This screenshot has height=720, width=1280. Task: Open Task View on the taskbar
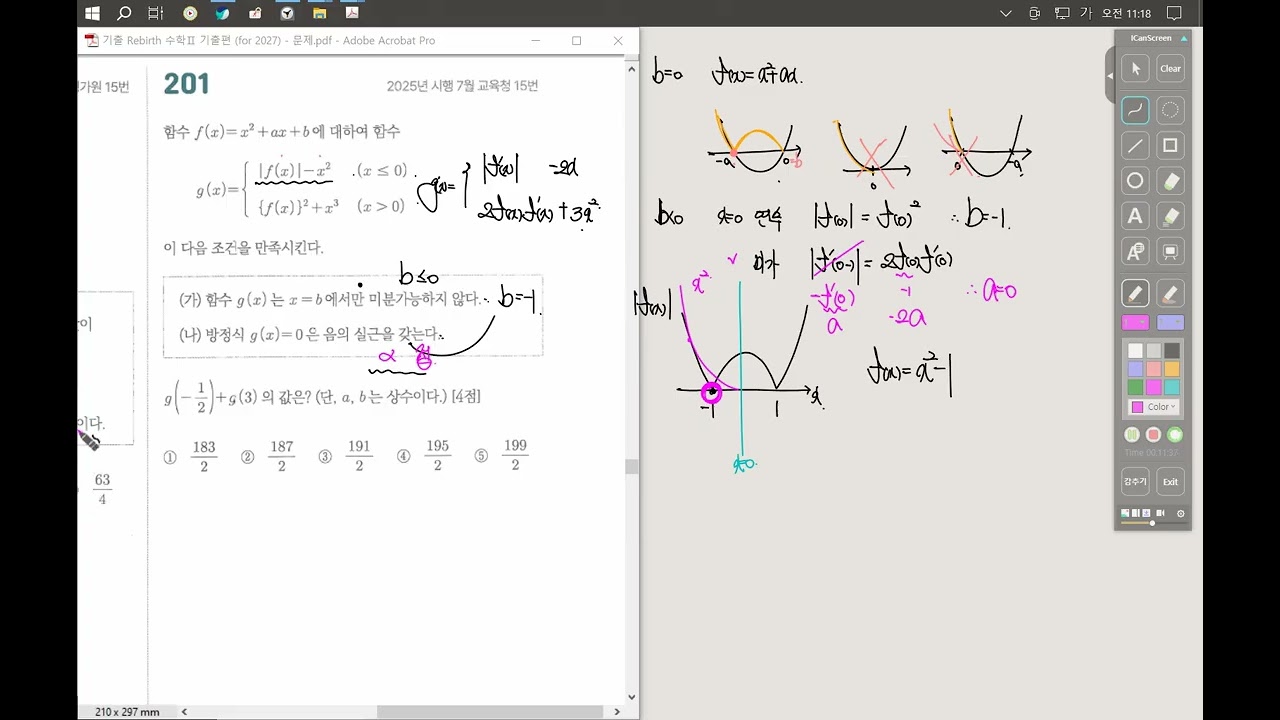pos(155,13)
